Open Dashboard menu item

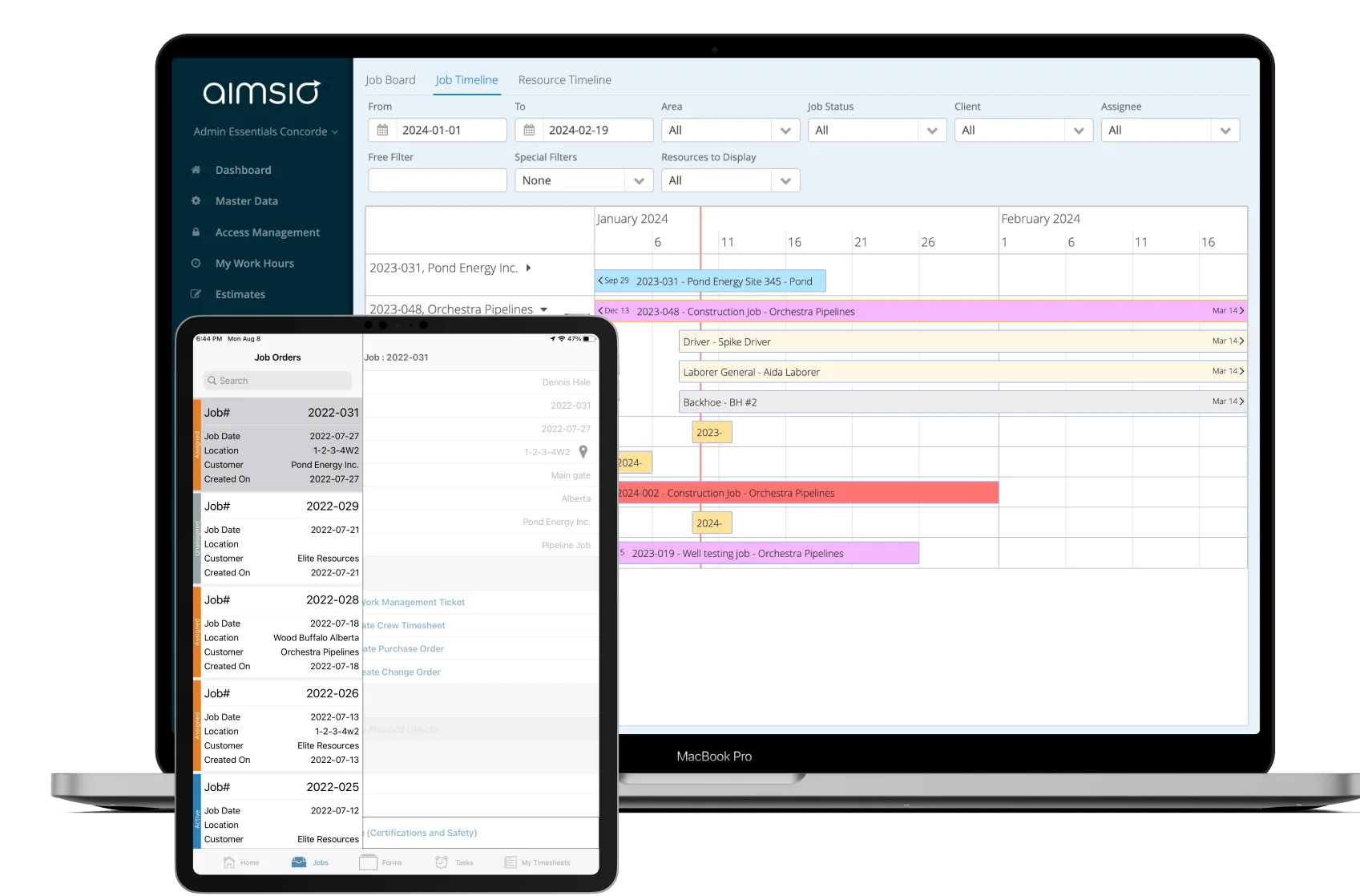click(243, 170)
